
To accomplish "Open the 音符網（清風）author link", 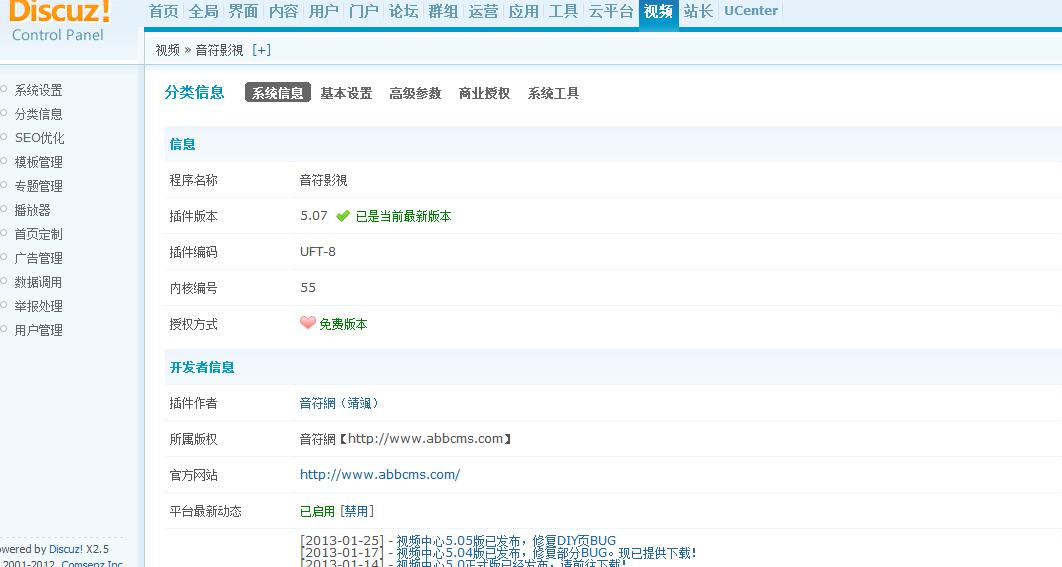I will point(341,403).
